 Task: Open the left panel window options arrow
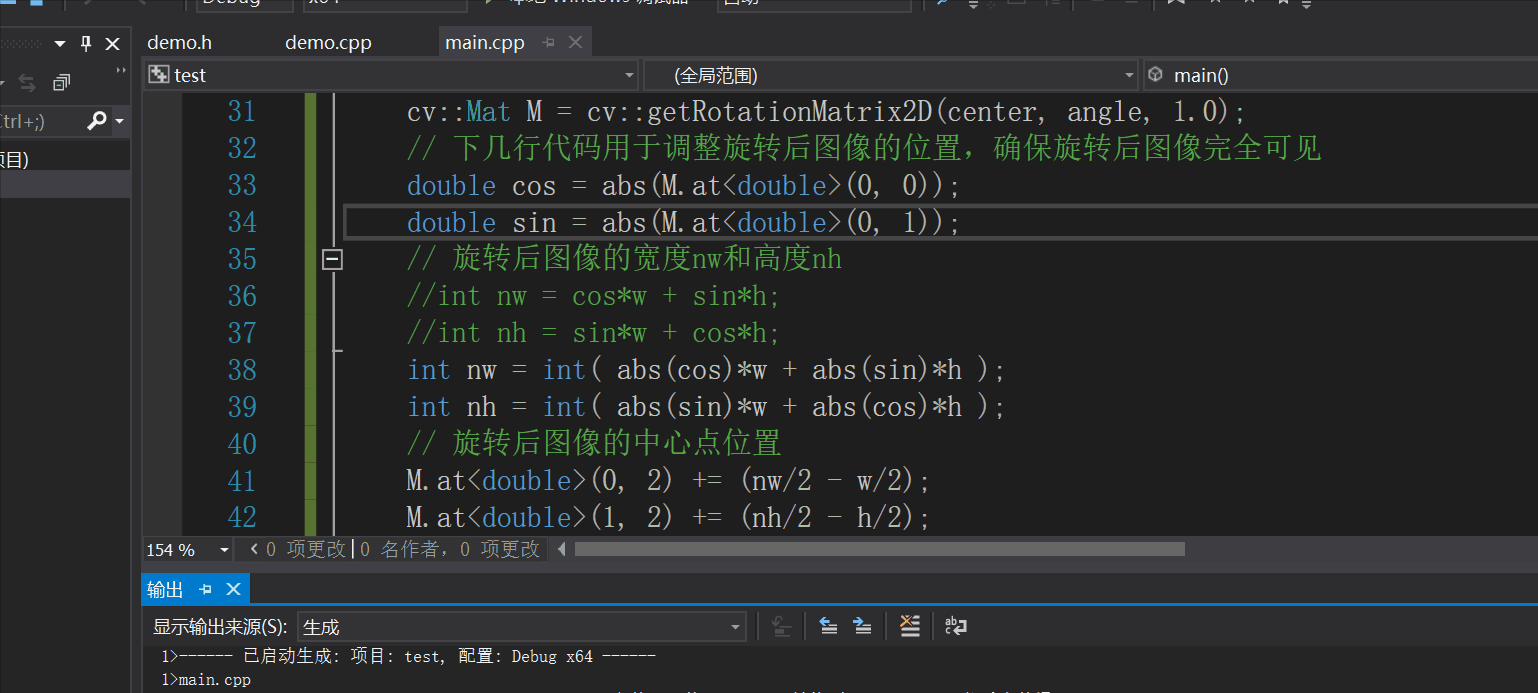[59, 44]
